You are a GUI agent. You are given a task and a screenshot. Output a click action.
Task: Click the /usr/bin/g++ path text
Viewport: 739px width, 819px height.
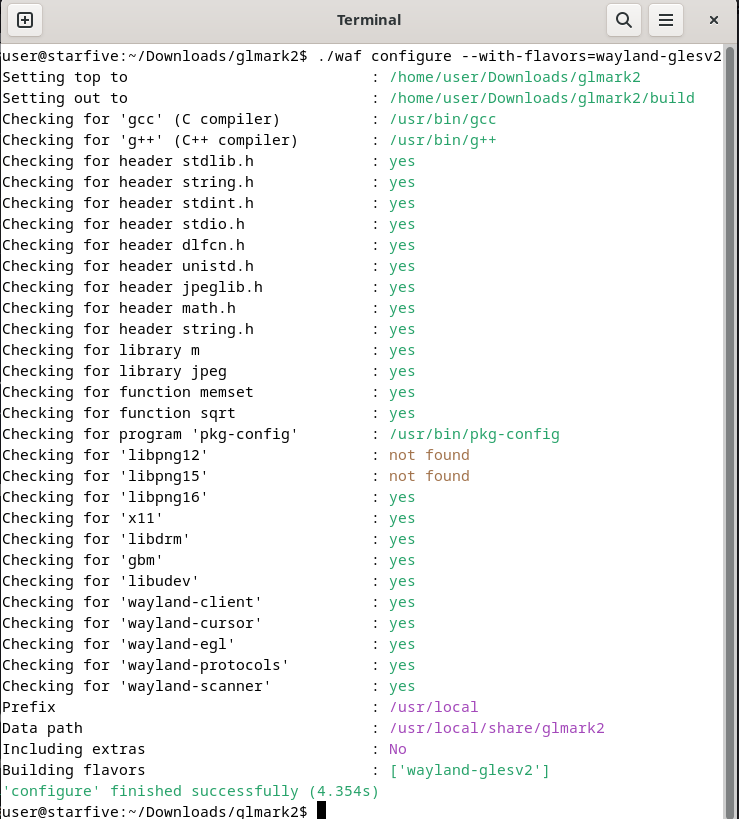point(442,140)
